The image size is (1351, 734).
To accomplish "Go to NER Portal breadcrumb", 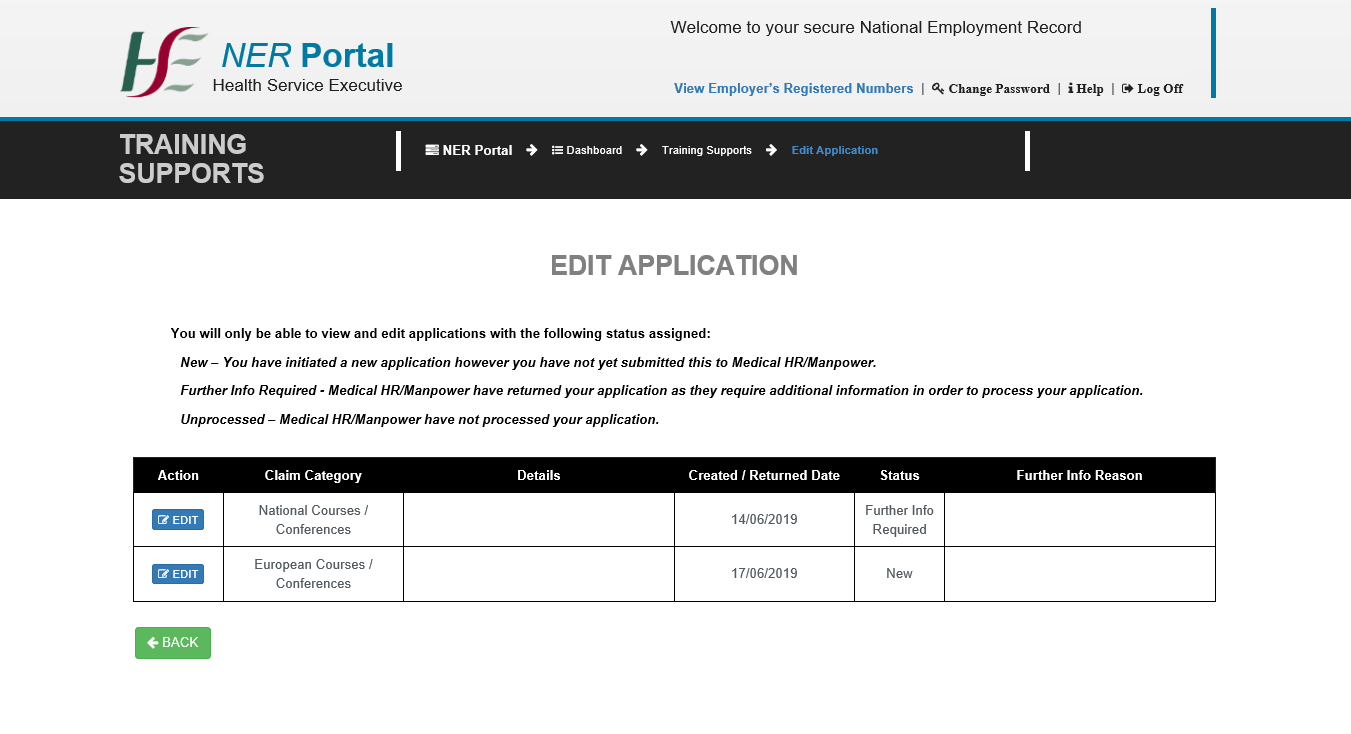I will tap(477, 150).
